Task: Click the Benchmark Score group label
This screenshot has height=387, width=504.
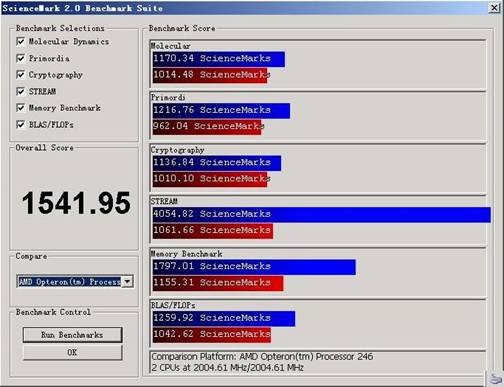Action: [182, 28]
